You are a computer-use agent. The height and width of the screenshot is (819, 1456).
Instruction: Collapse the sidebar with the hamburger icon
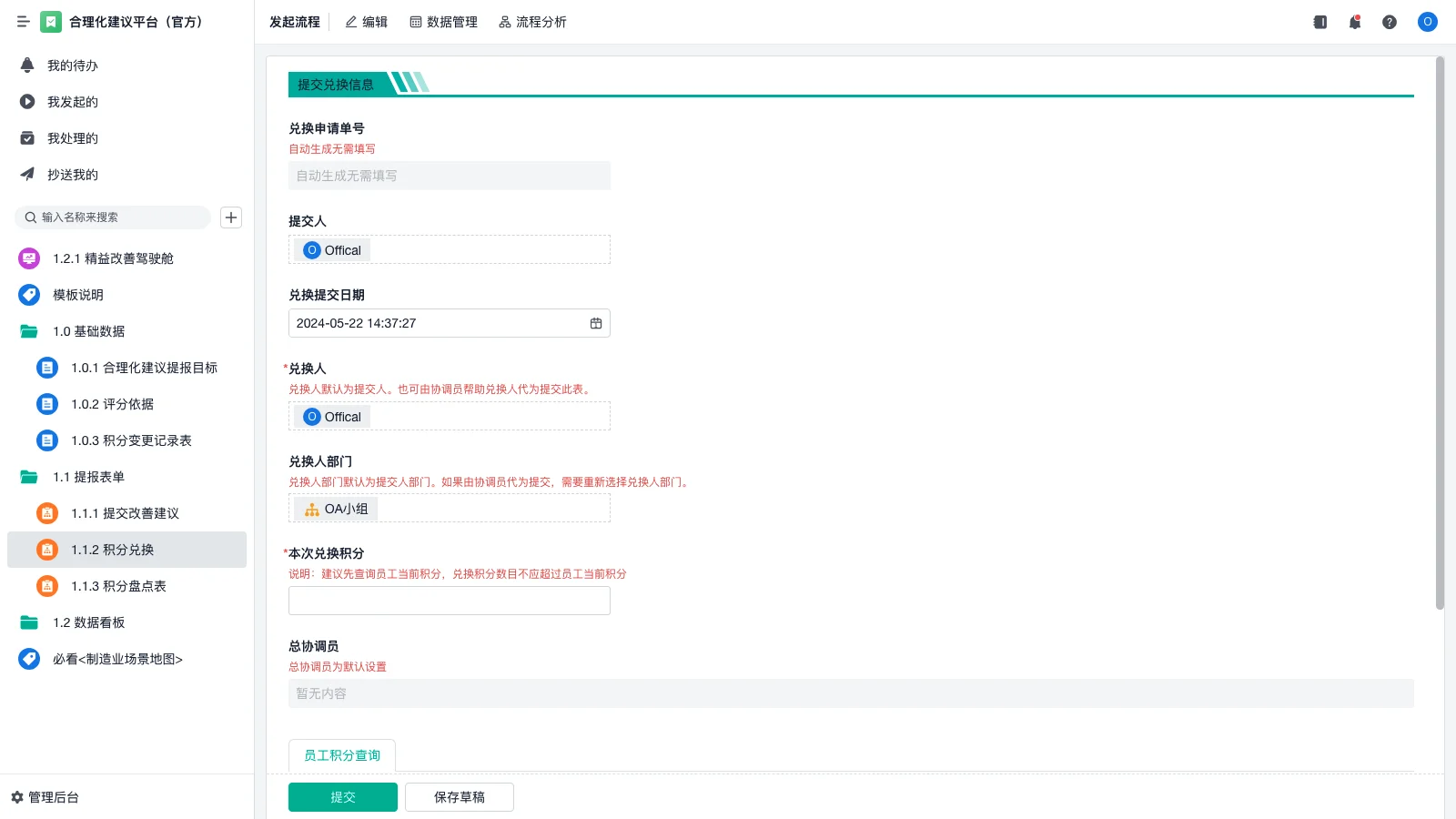24,22
